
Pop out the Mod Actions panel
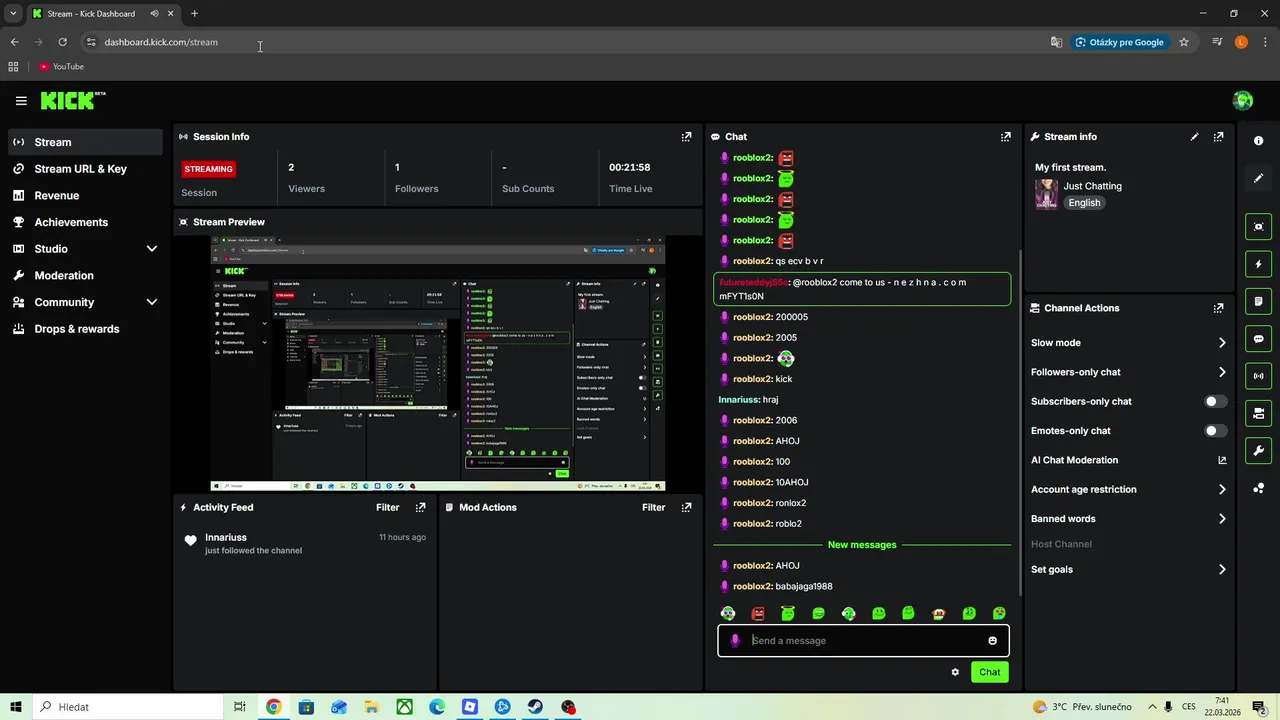(x=686, y=507)
